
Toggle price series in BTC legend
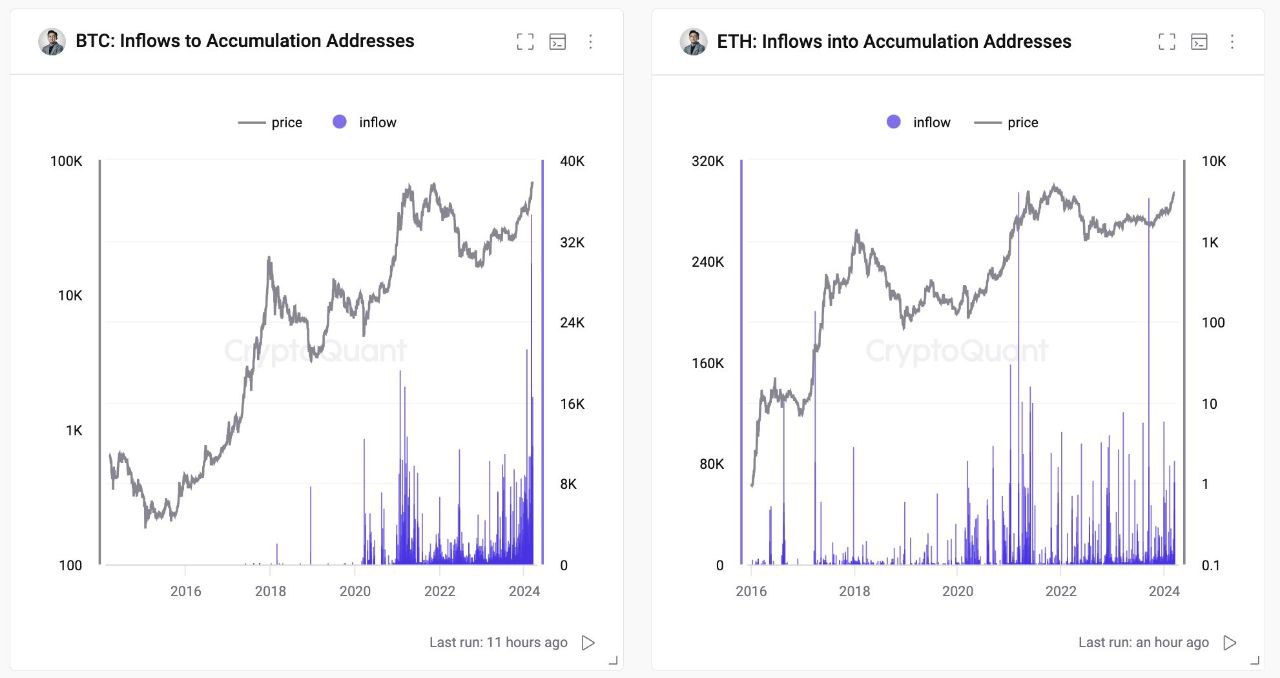pos(271,122)
